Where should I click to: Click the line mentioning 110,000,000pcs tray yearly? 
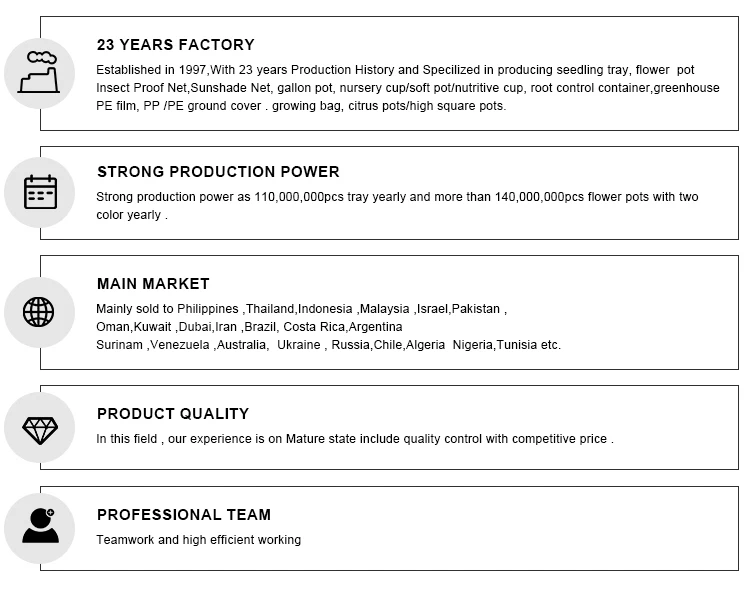tap(397, 197)
